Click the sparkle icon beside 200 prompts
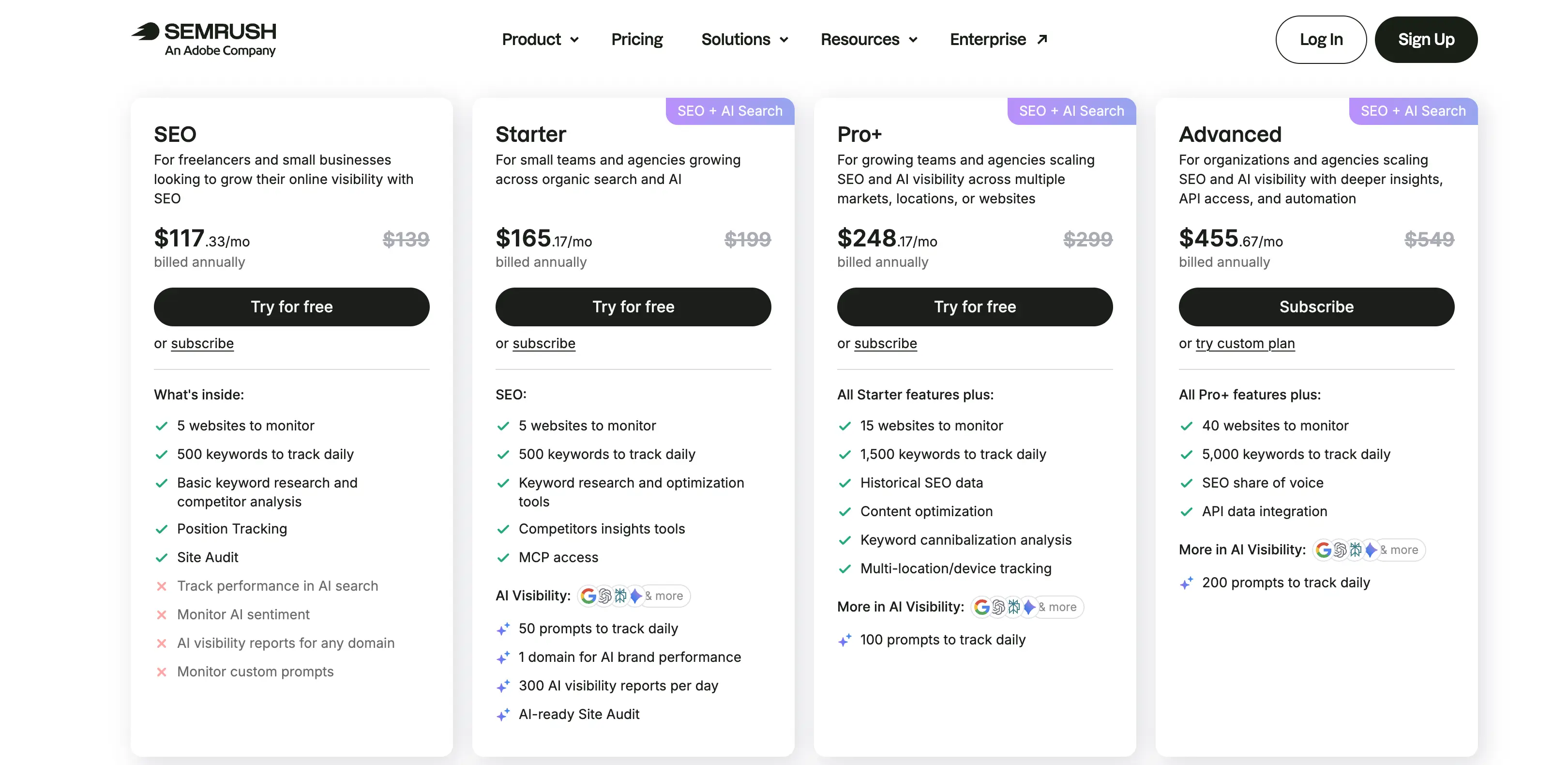 pyautogui.click(x=1186, y=583)
